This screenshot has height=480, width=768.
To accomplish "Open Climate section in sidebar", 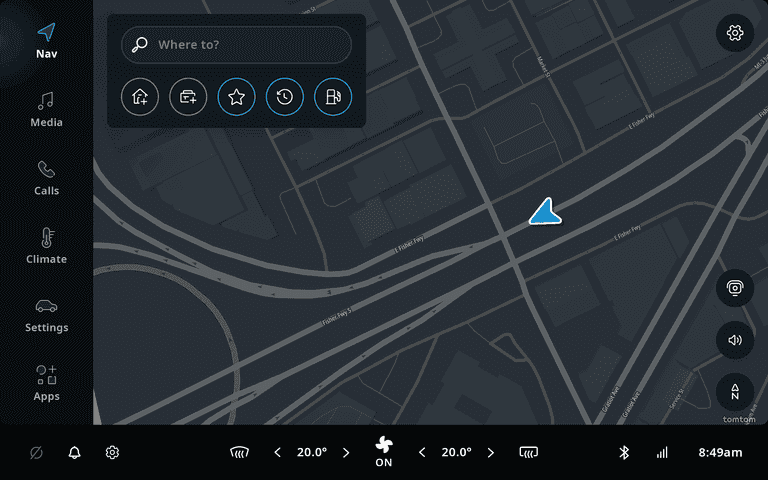I will [46, 246].
